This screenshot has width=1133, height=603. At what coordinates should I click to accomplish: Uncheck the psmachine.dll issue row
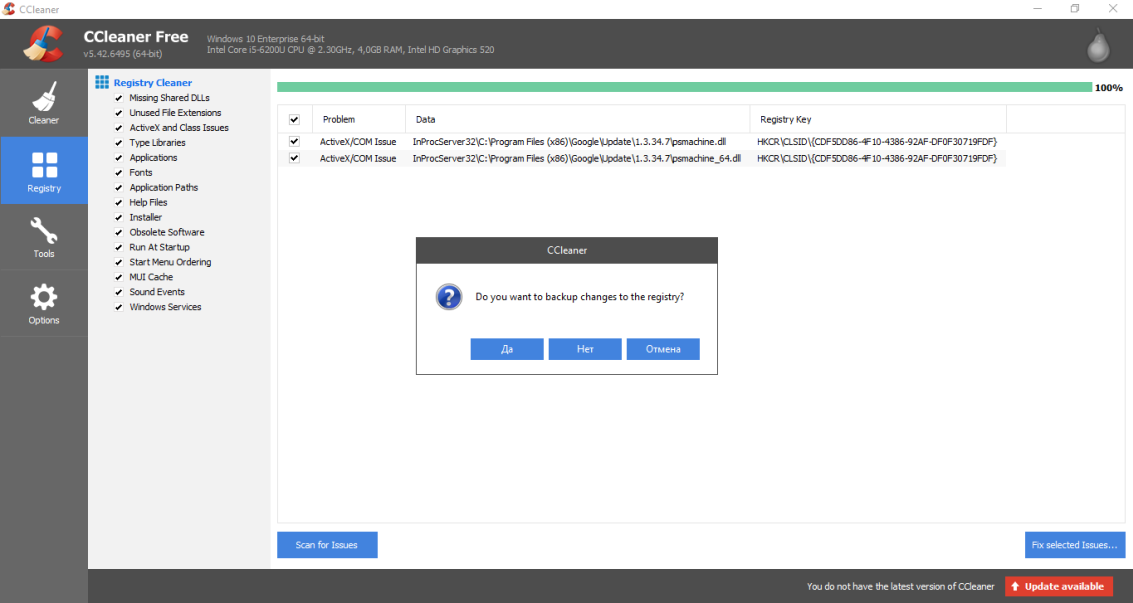294,142
